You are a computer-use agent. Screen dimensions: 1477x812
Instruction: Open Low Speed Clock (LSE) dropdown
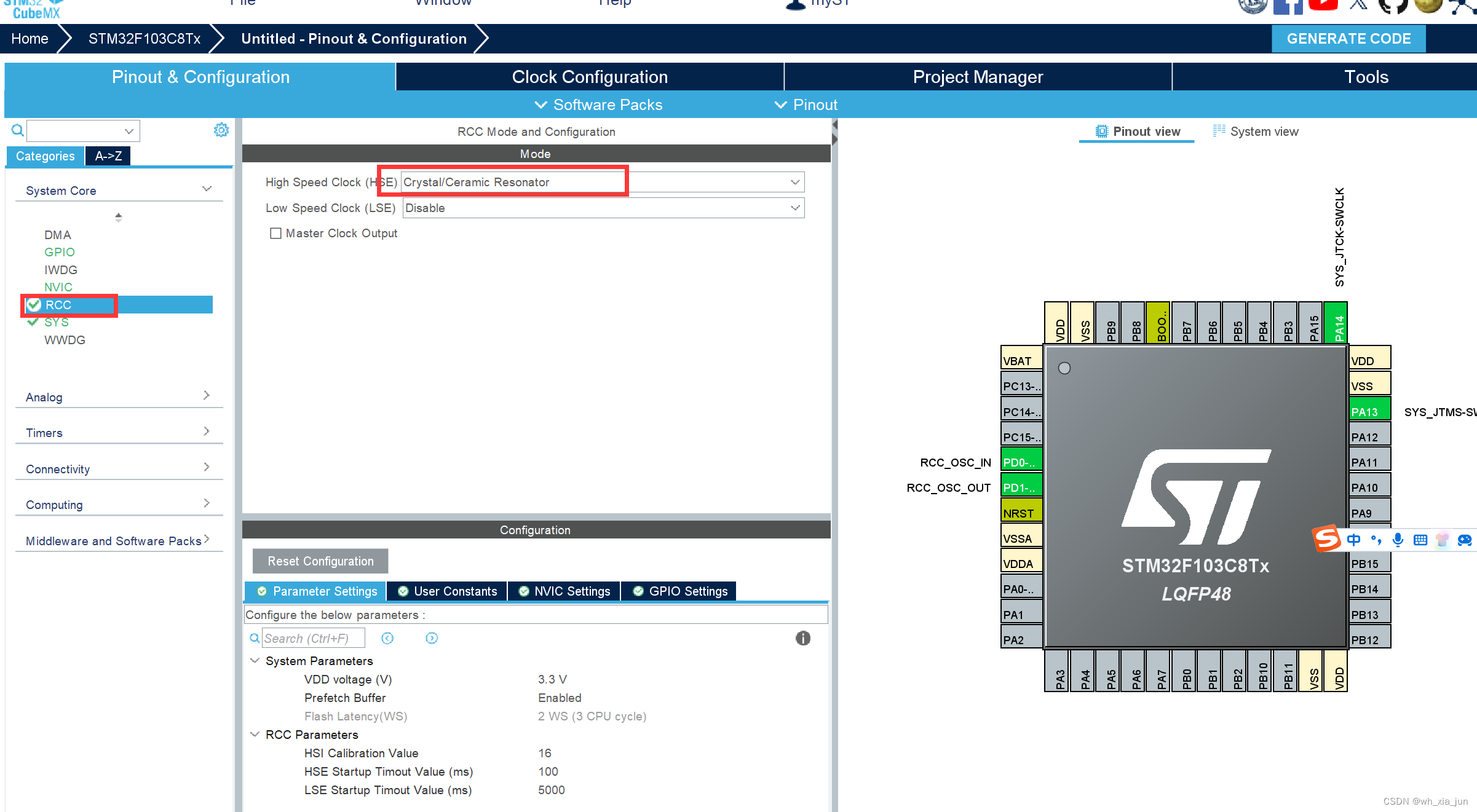[794, 208]
